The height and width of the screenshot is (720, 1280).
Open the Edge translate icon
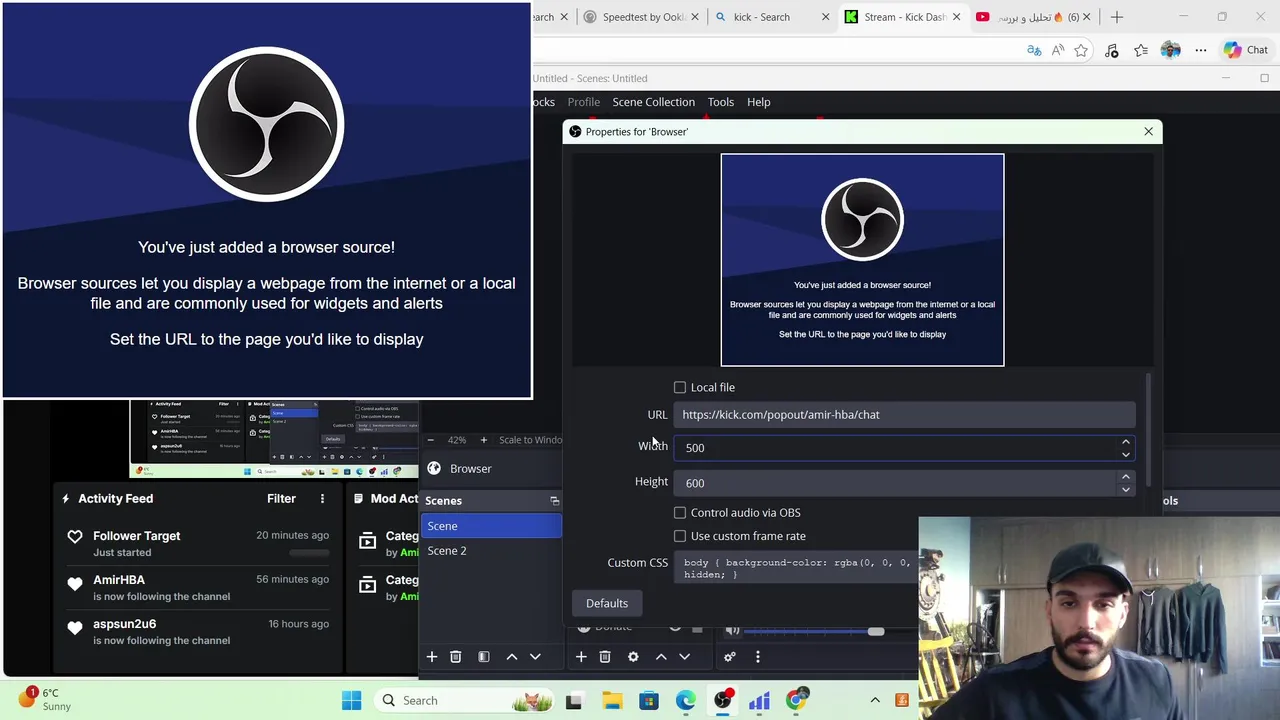(1034, 50)
